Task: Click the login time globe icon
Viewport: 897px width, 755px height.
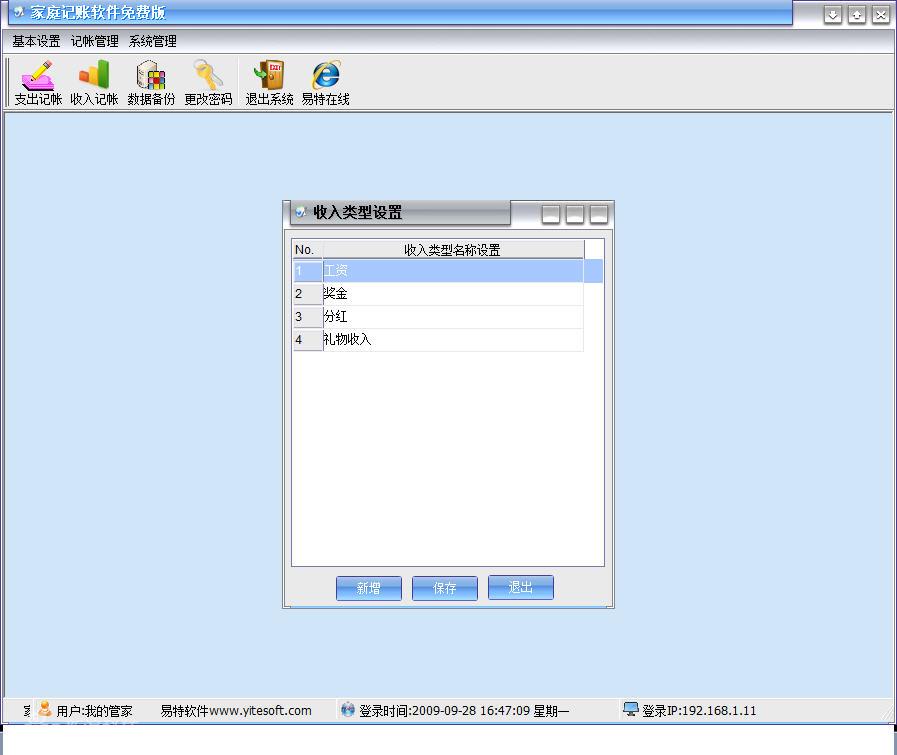Action: 348,710
